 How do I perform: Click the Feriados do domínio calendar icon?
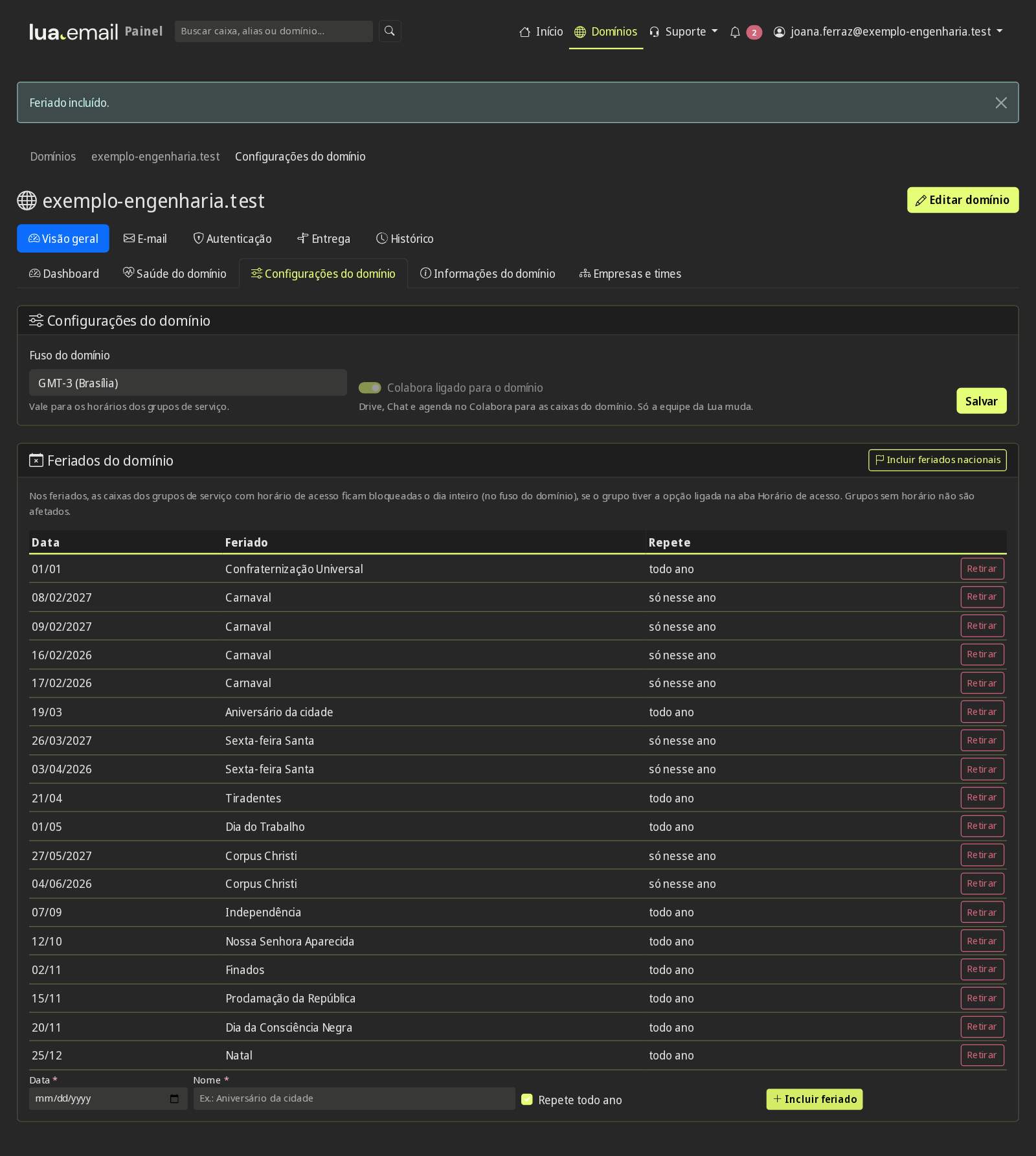pos(36,460)
